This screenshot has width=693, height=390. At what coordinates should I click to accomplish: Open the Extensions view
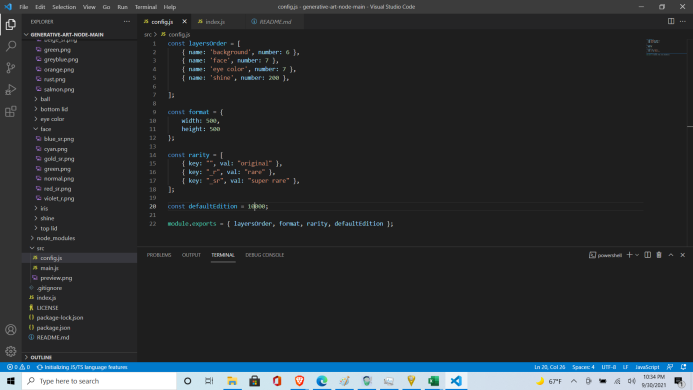[x=11, y=111]
